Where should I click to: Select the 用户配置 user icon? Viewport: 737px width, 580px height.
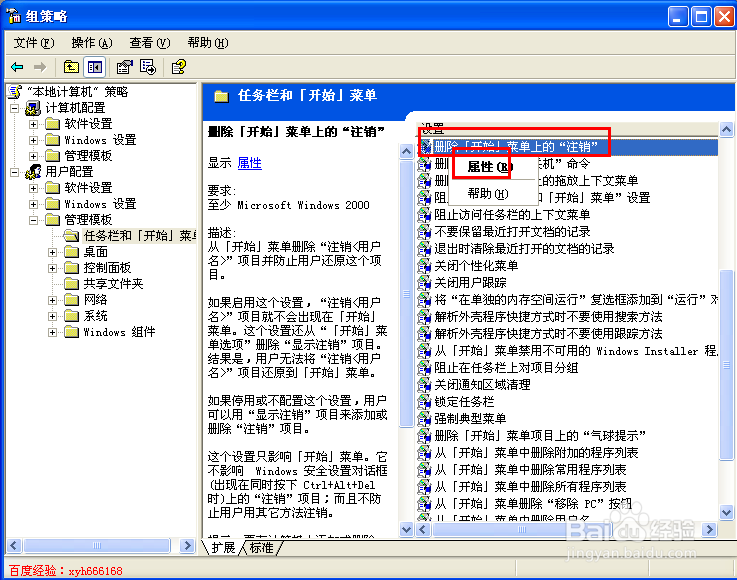[33, 172]
